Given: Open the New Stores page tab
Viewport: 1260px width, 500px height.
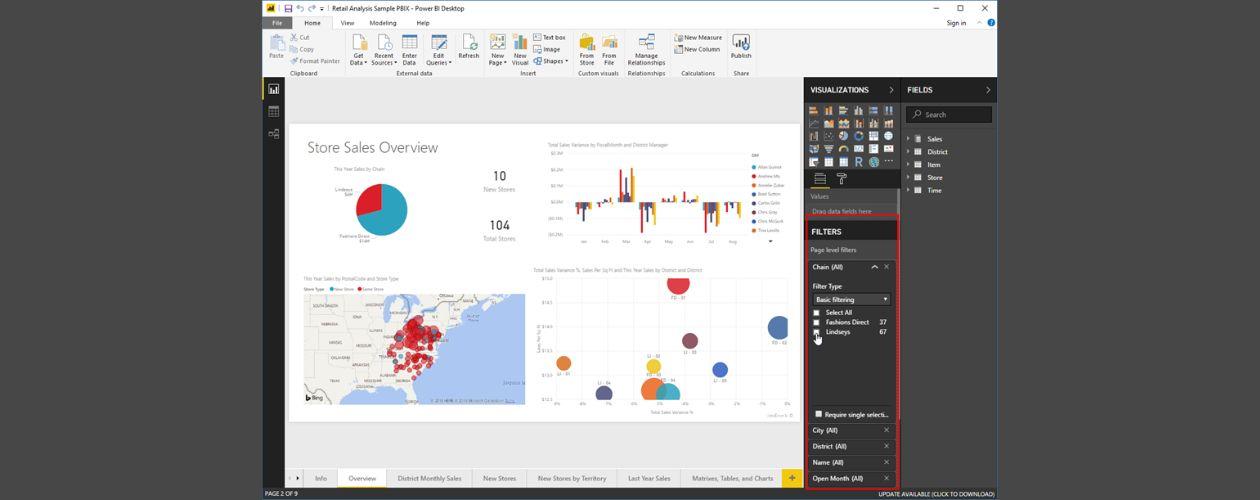Looking at the screenshot, I should coord(500,478).
